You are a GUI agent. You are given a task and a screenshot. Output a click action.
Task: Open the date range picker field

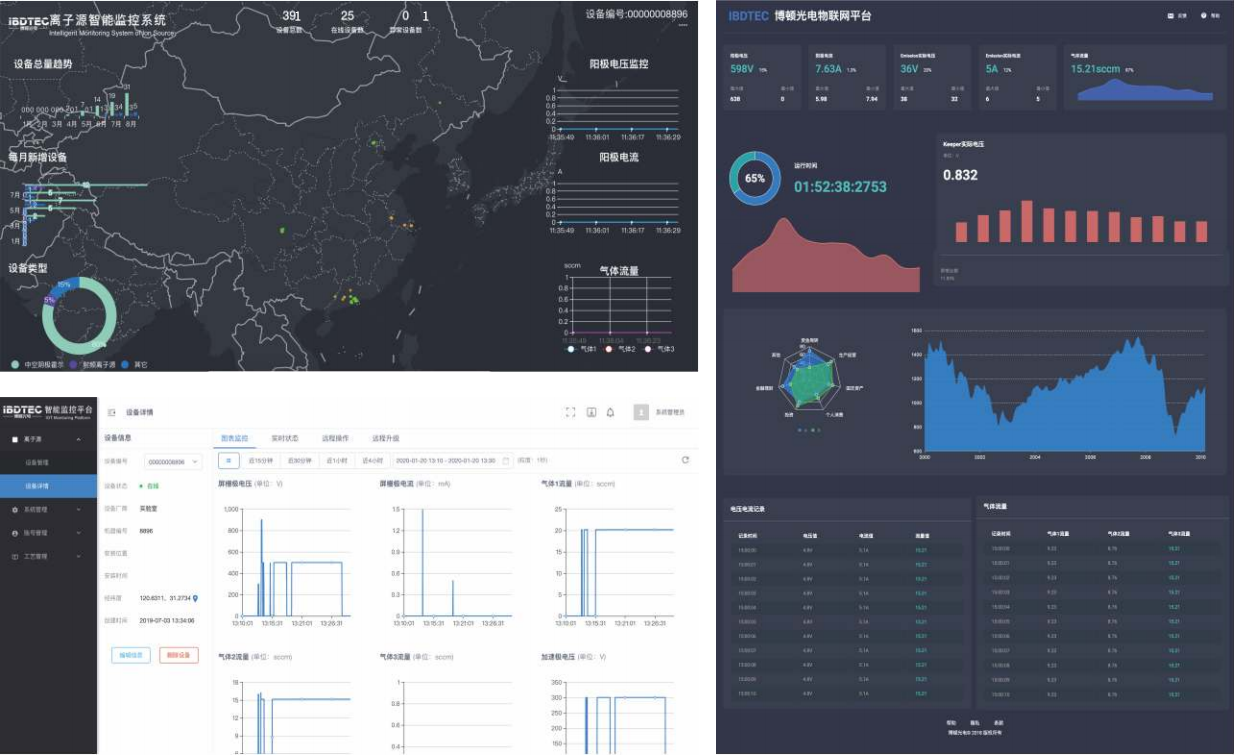coord(453,460)
